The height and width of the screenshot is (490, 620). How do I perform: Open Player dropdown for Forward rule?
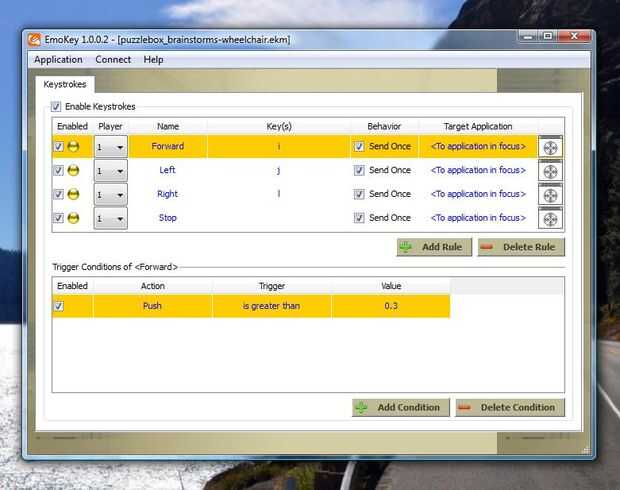111,147
